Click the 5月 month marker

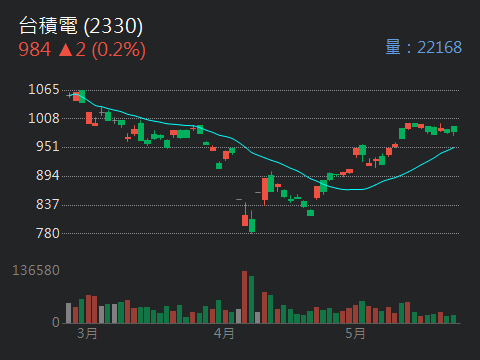coord(355,333)
